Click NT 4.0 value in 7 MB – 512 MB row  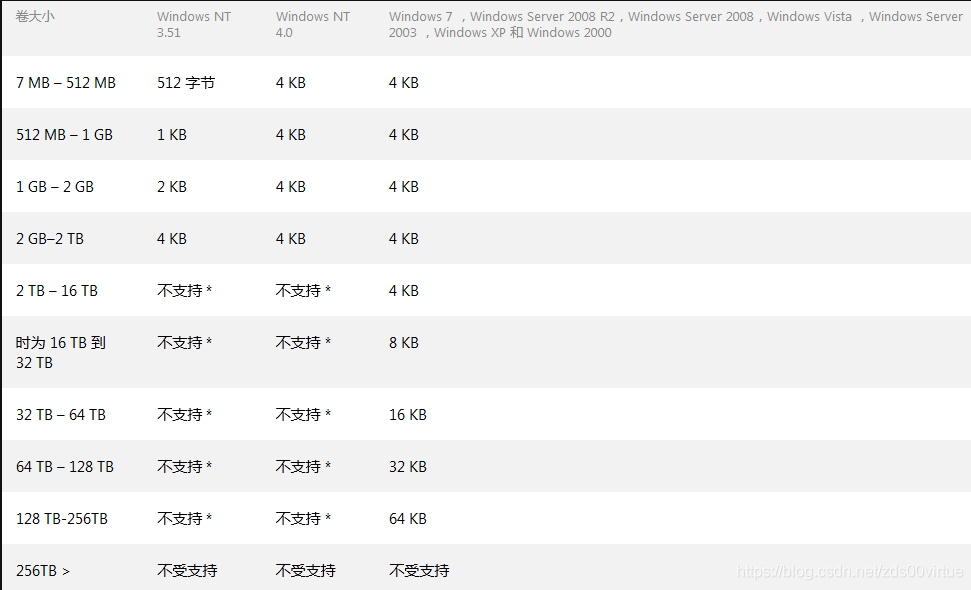coord(290,82)
